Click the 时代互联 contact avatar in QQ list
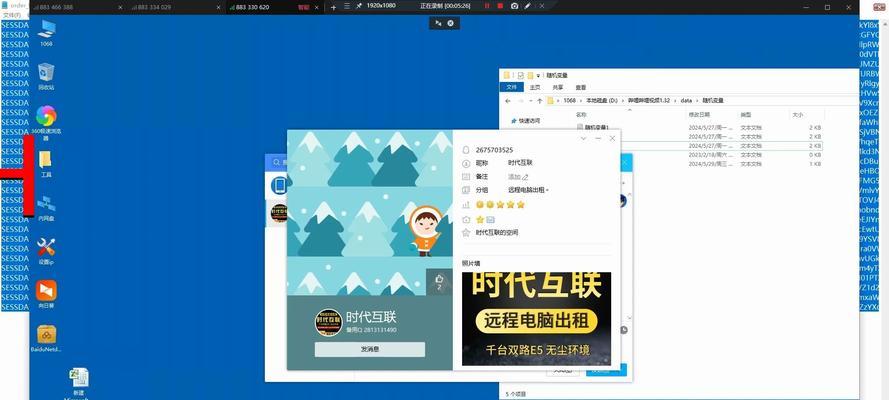This screenshot has height=400, width=889. click(279, 213)
